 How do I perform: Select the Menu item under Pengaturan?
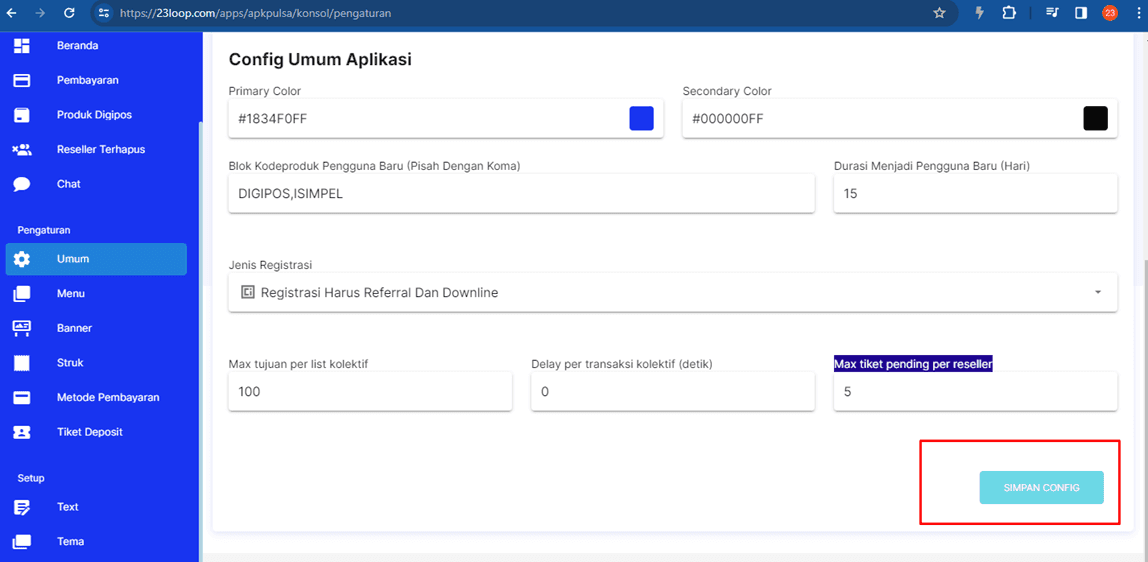pyautogui.click(x=71, y=294)
